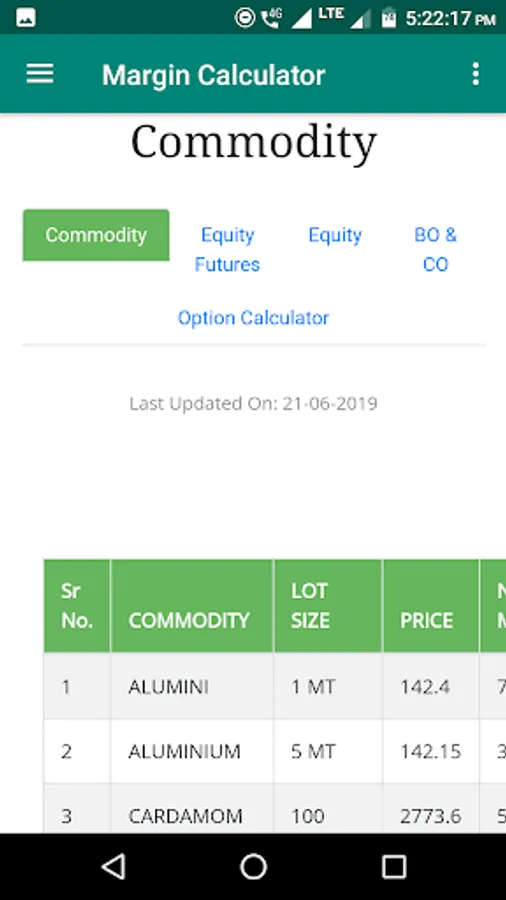Viewport: 506px width, 900px height.
Task: Tap the image notification icon in status bar
Action: [26, 18]
